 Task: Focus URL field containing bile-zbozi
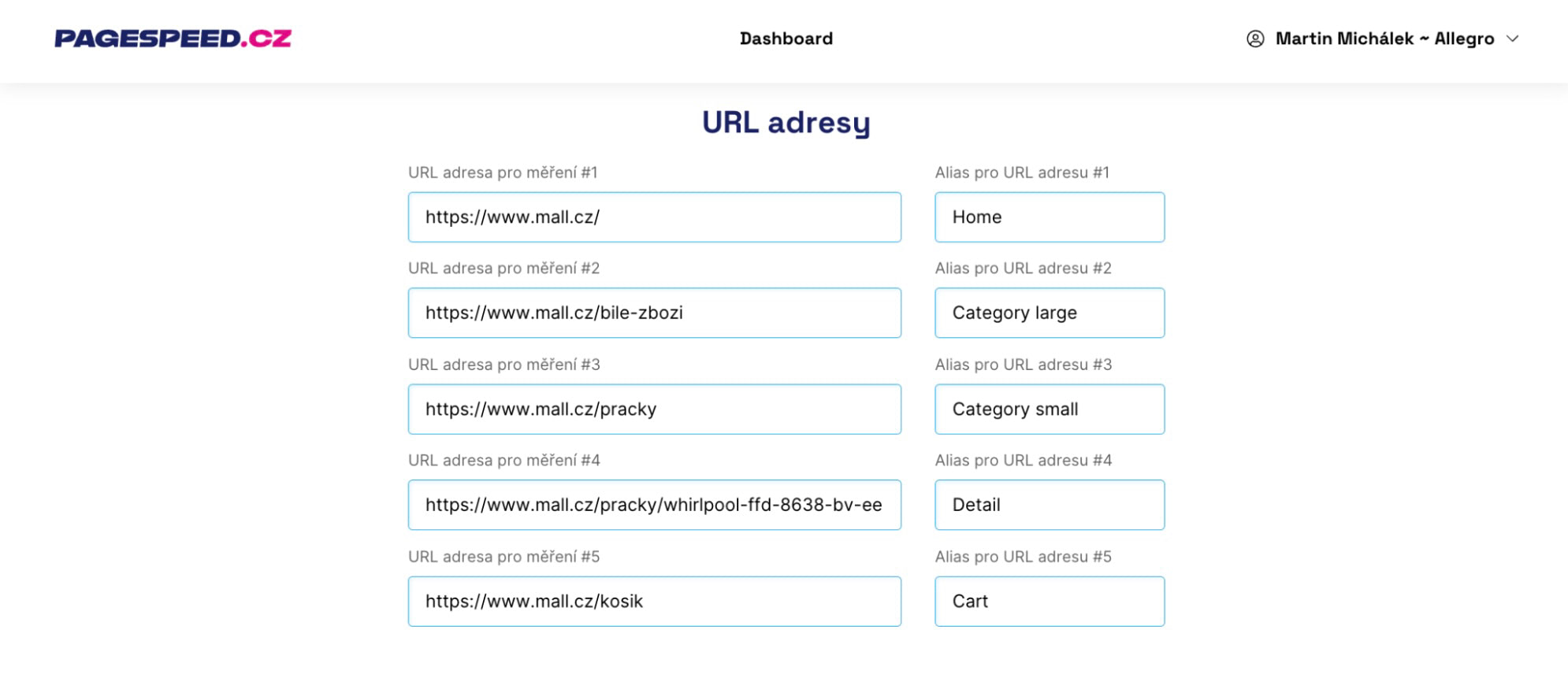pyautogui.click(x=655, y=313)
